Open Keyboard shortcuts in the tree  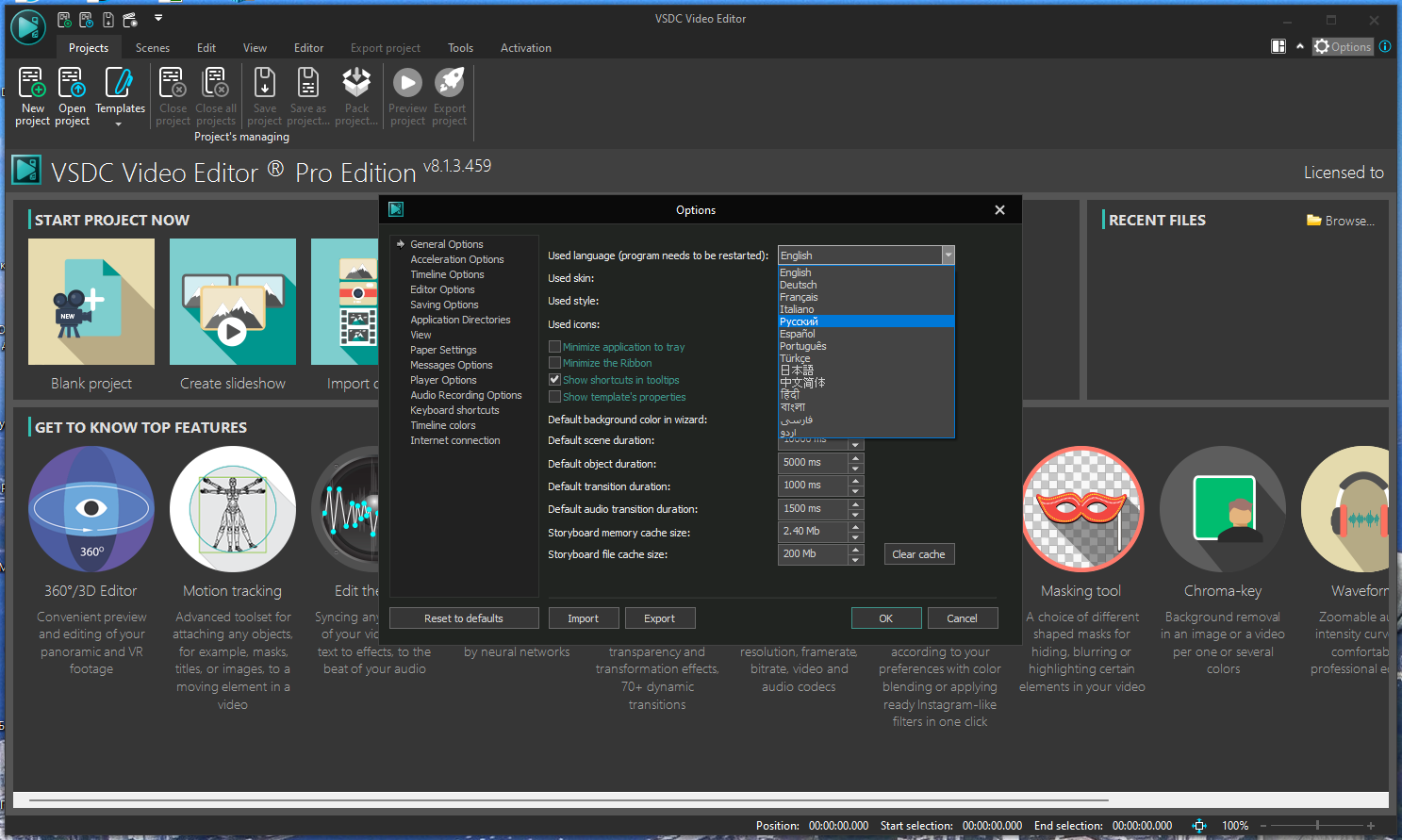[454, 410]
